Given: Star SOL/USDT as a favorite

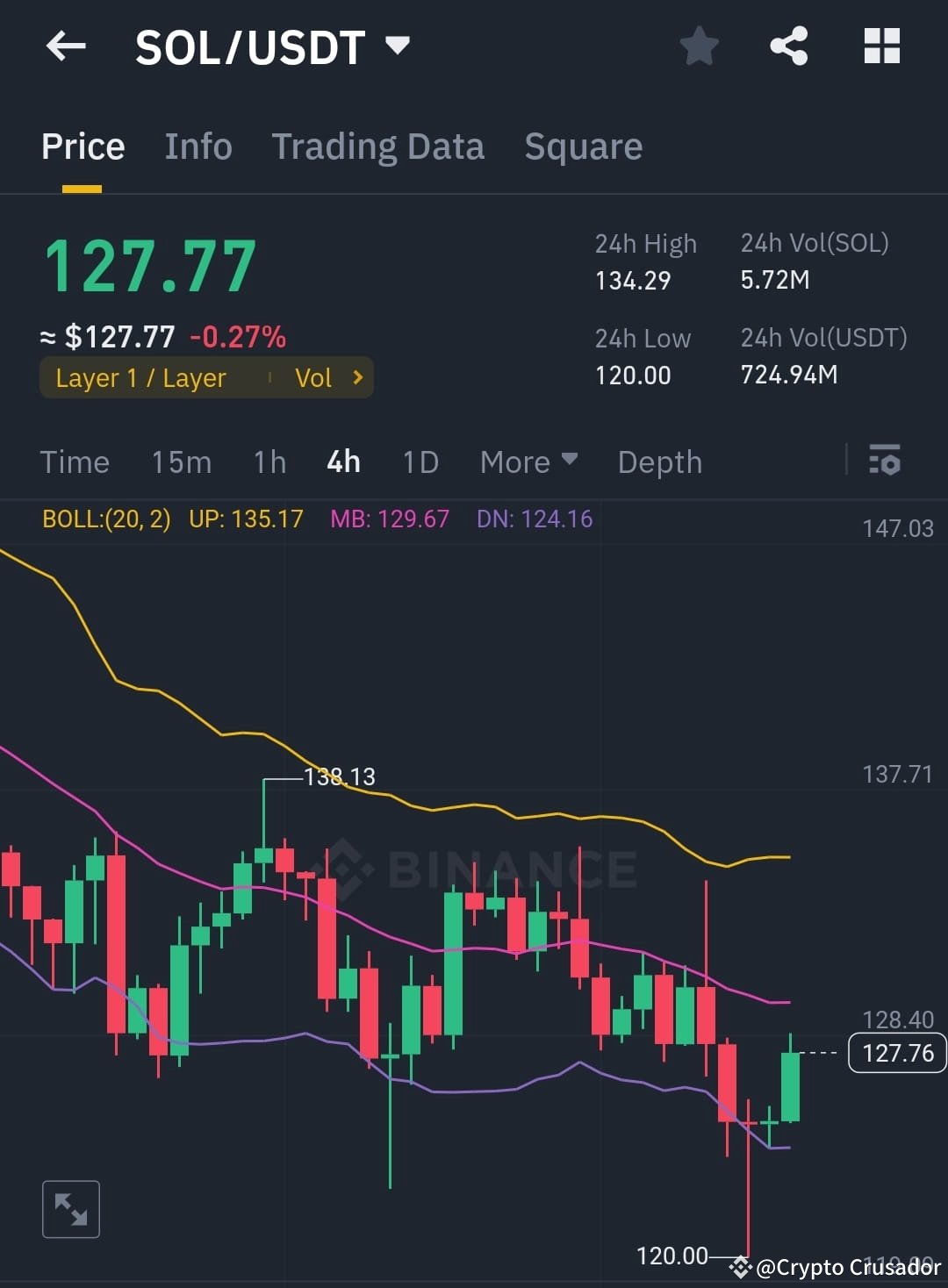Looking at the screenshot, I should (700, 47).
